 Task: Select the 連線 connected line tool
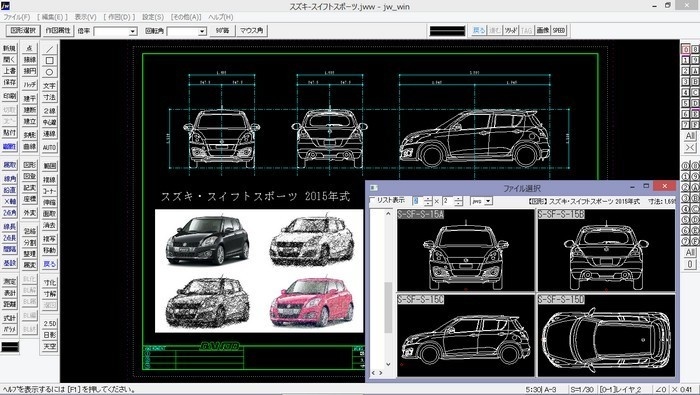50,133
